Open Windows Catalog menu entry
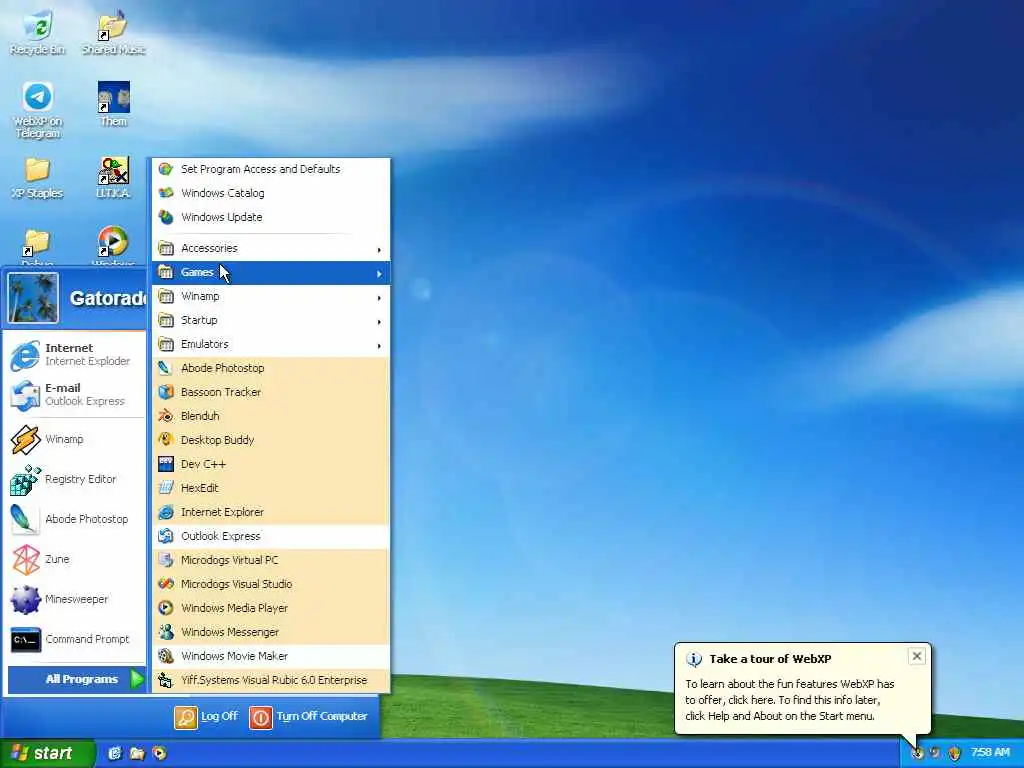The height and width of the screenshot is (768, 1024). click(x=271, y=193)
